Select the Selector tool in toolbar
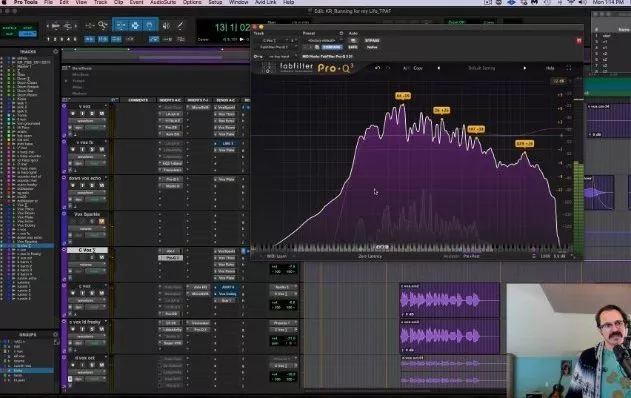Viewport: 631px width, 398px height. [x=135, y=25]
